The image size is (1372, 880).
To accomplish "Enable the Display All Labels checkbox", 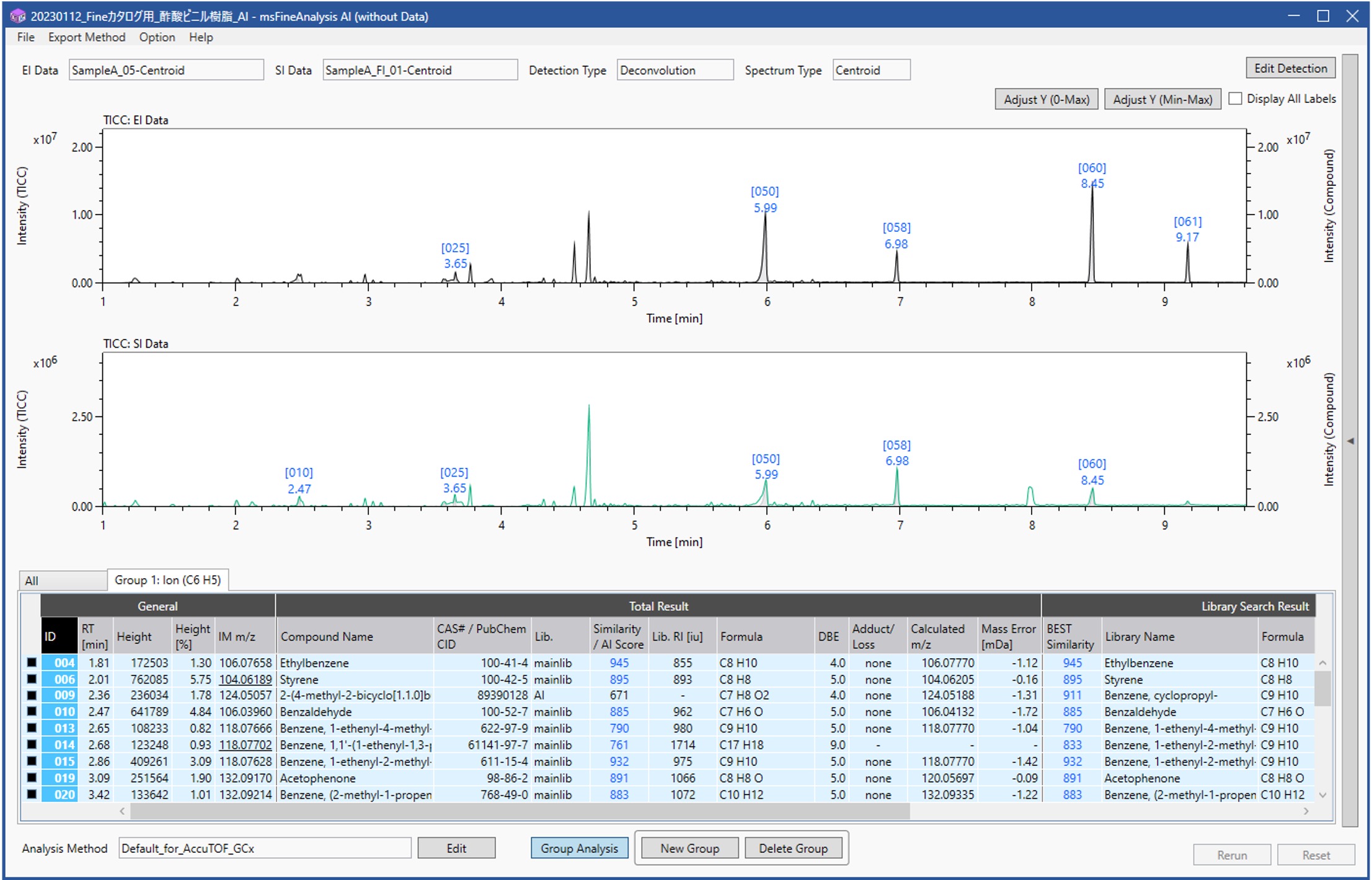I will [1235, 99].
